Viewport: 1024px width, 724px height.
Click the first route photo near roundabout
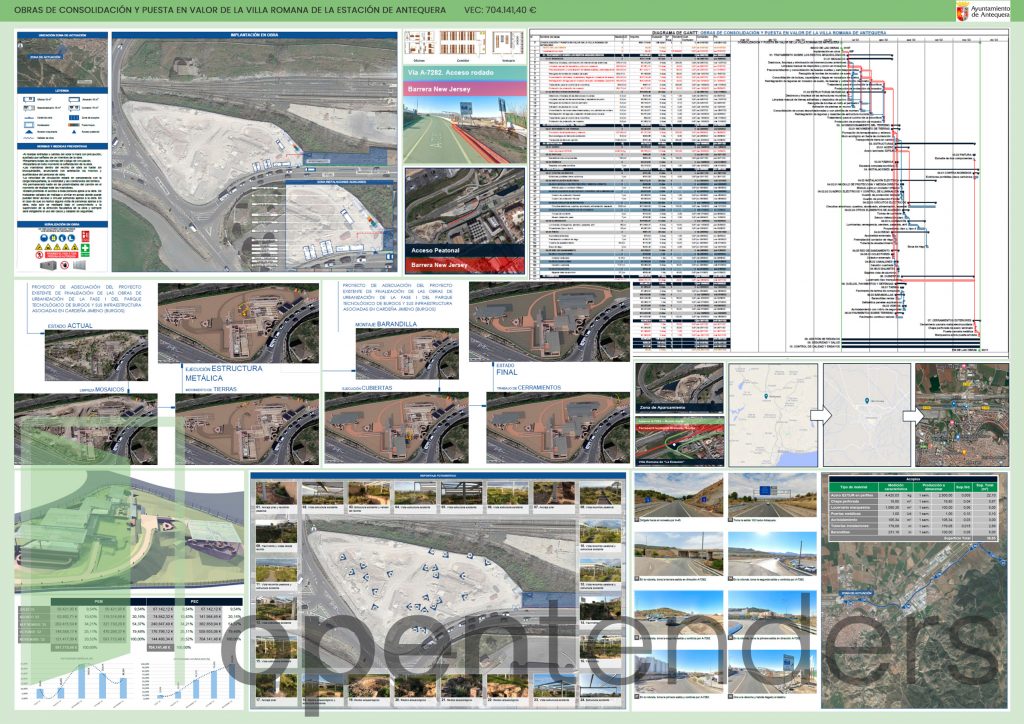pos(679,496)
